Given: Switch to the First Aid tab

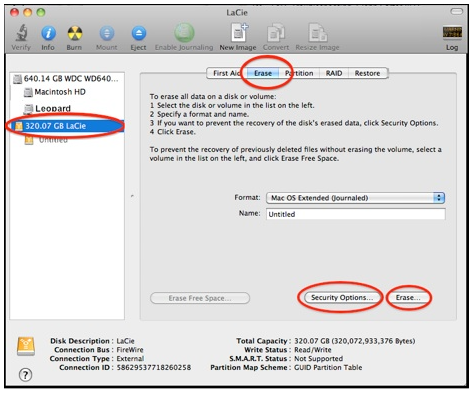Looking at the screenshot, I should [x=226, y=73].
